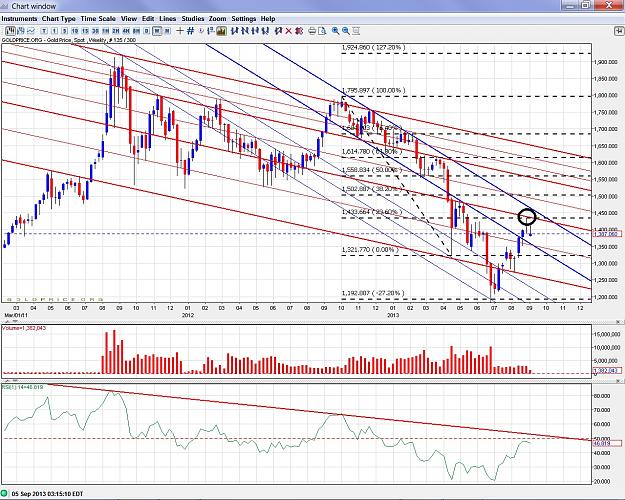625x500 pixels.
Task: Click the plus icon at toolbar's far right
Action: pos(619,31)
